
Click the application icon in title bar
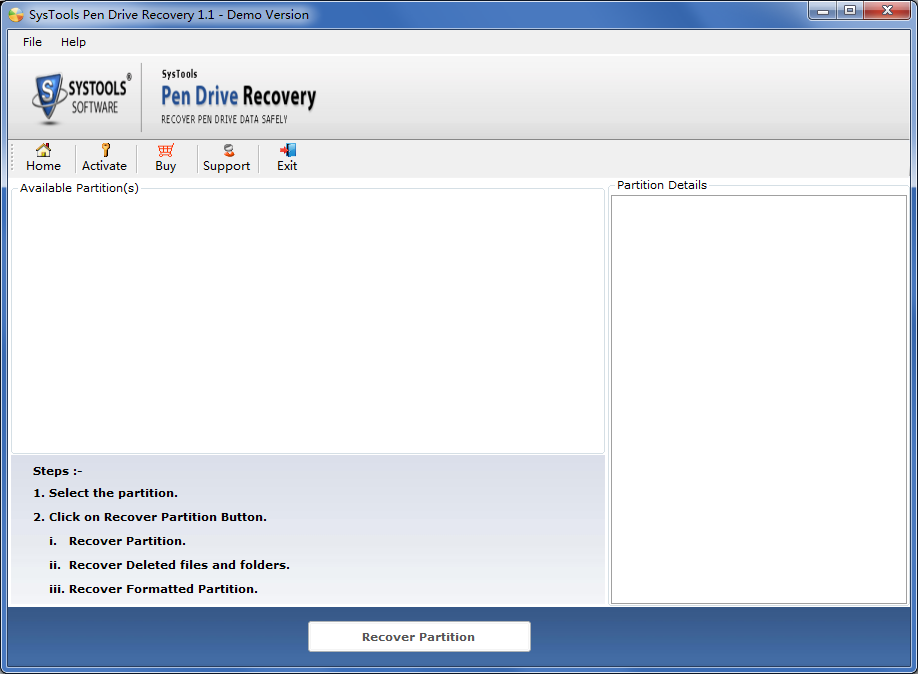coord(16,15)
